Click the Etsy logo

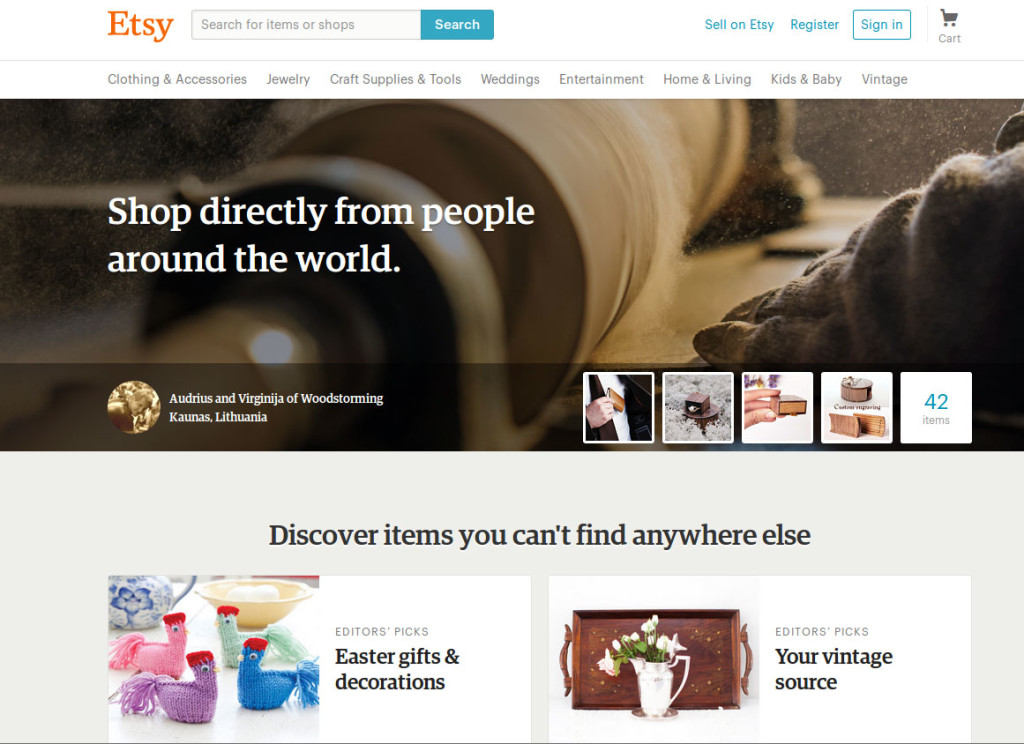(140, 25)
